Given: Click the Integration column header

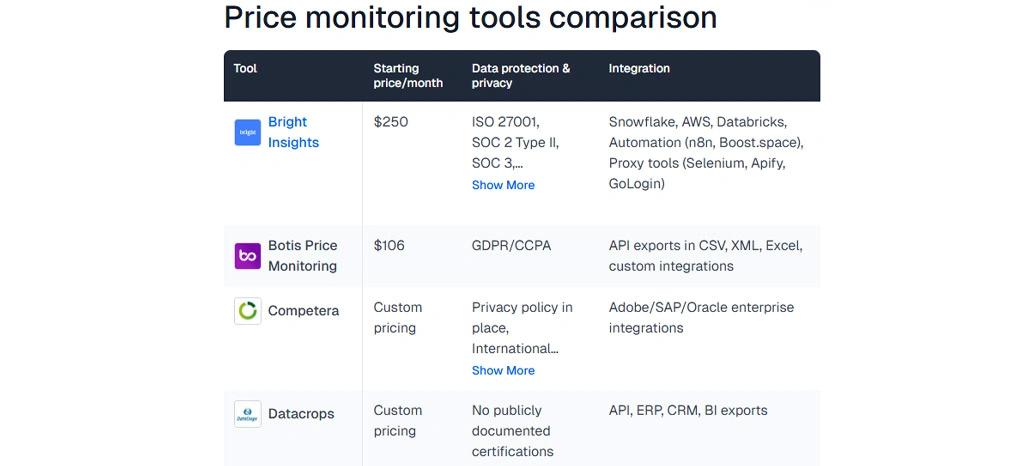Looking at the screenshot, I should point(639,68).
